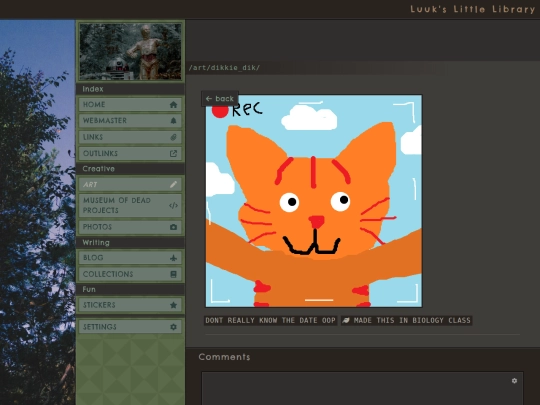Image resolution: width=540 pixels, height=405 pixels.
Task: Click the Luuk's Little Library site title
Action: [x=472, y=9]
